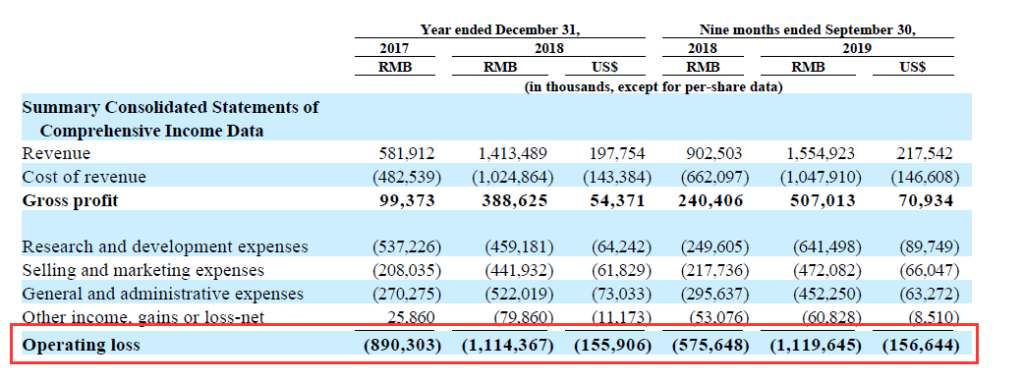This screenshot has width=1024, height=382.
Task: Select the Gross profit value 99,373
Action: click(407, 200)
